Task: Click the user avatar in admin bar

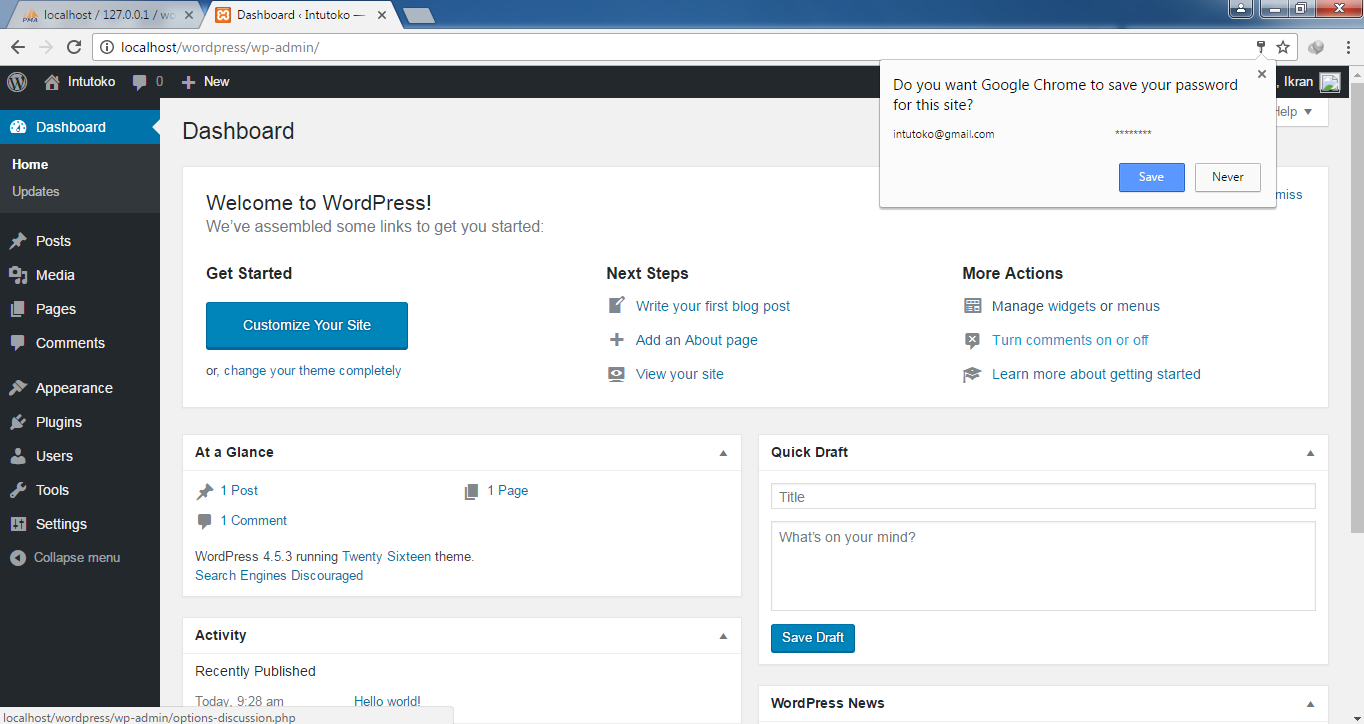Action: tap(1330, 82)
